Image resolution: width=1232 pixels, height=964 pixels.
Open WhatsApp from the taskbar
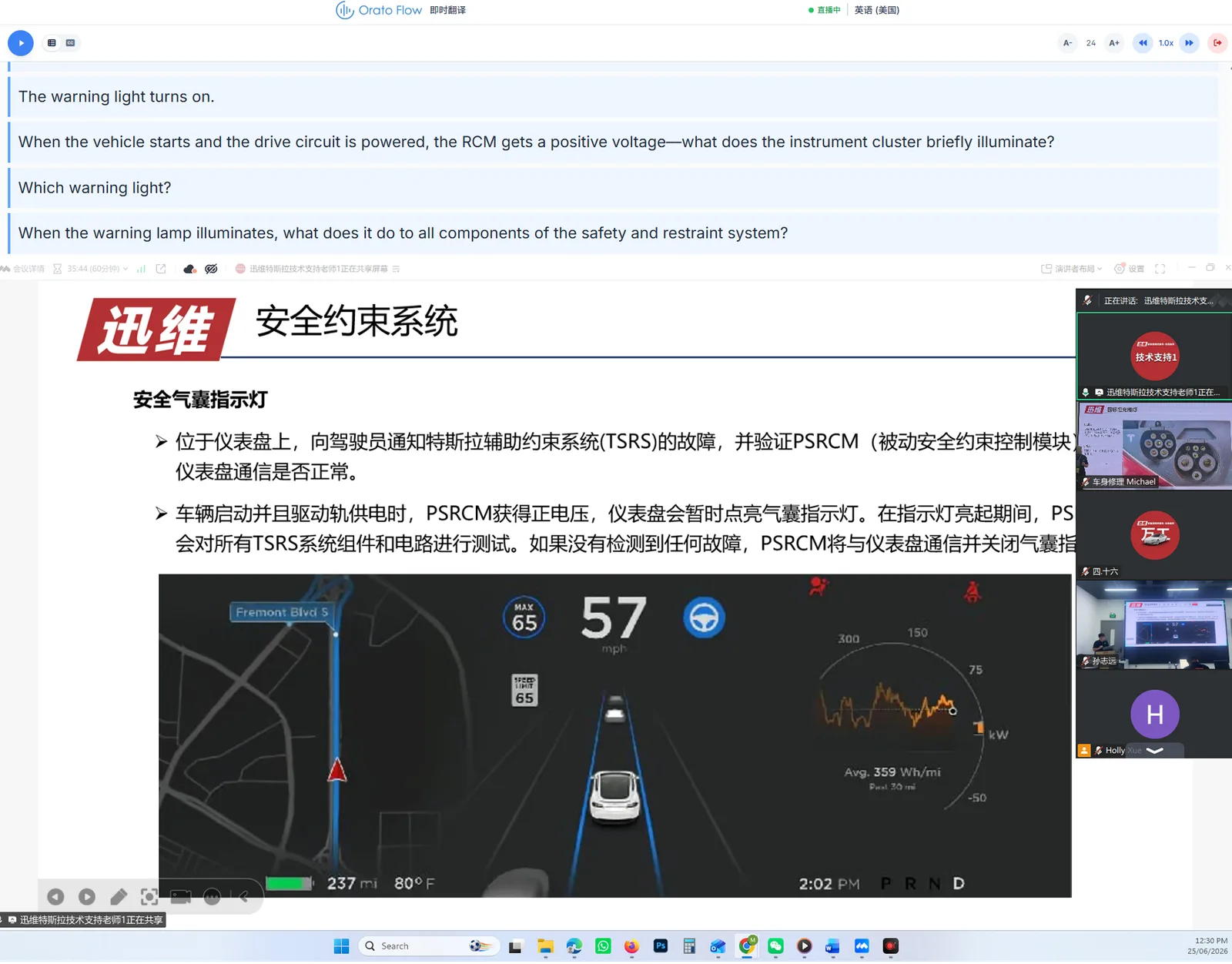click(603, 946)
